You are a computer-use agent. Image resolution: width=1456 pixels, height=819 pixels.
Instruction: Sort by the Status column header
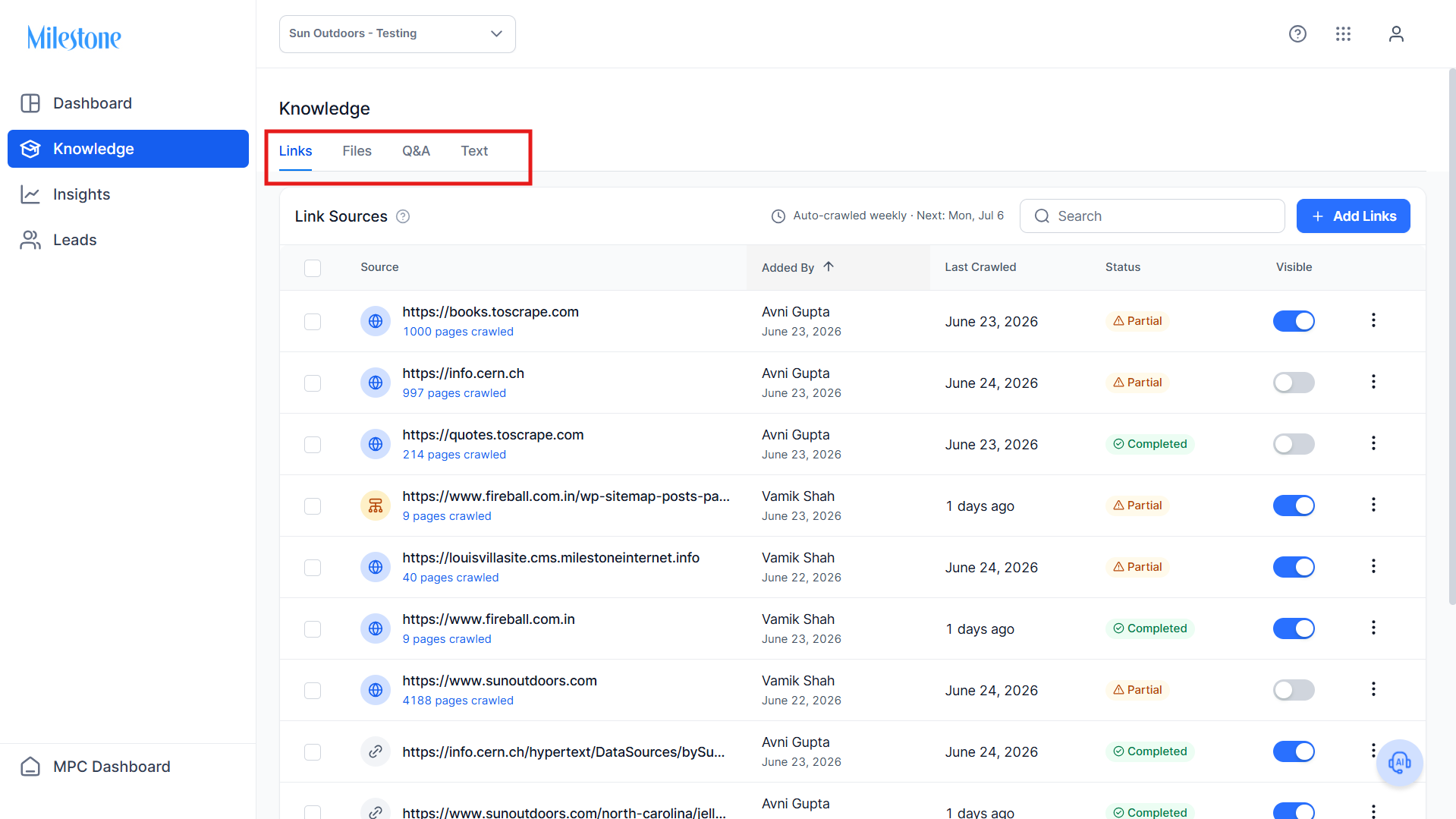tap(1123, 267)
